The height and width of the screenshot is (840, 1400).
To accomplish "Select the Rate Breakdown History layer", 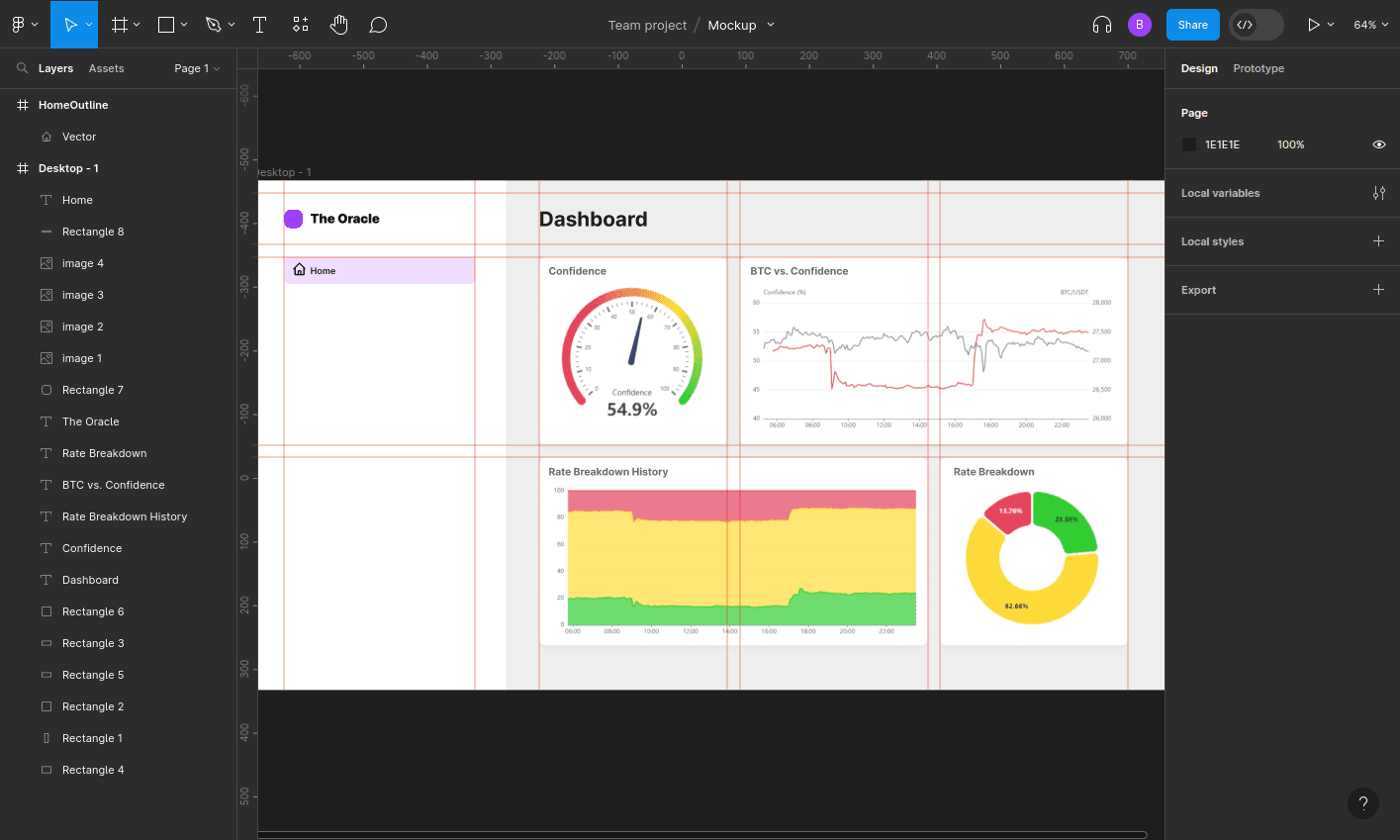I will pos(124,516).
